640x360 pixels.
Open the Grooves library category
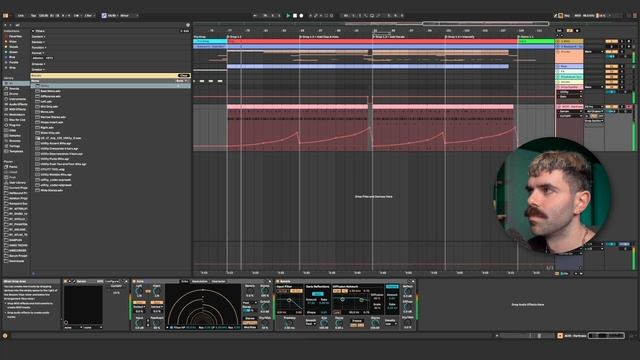(x=15, y=141)
